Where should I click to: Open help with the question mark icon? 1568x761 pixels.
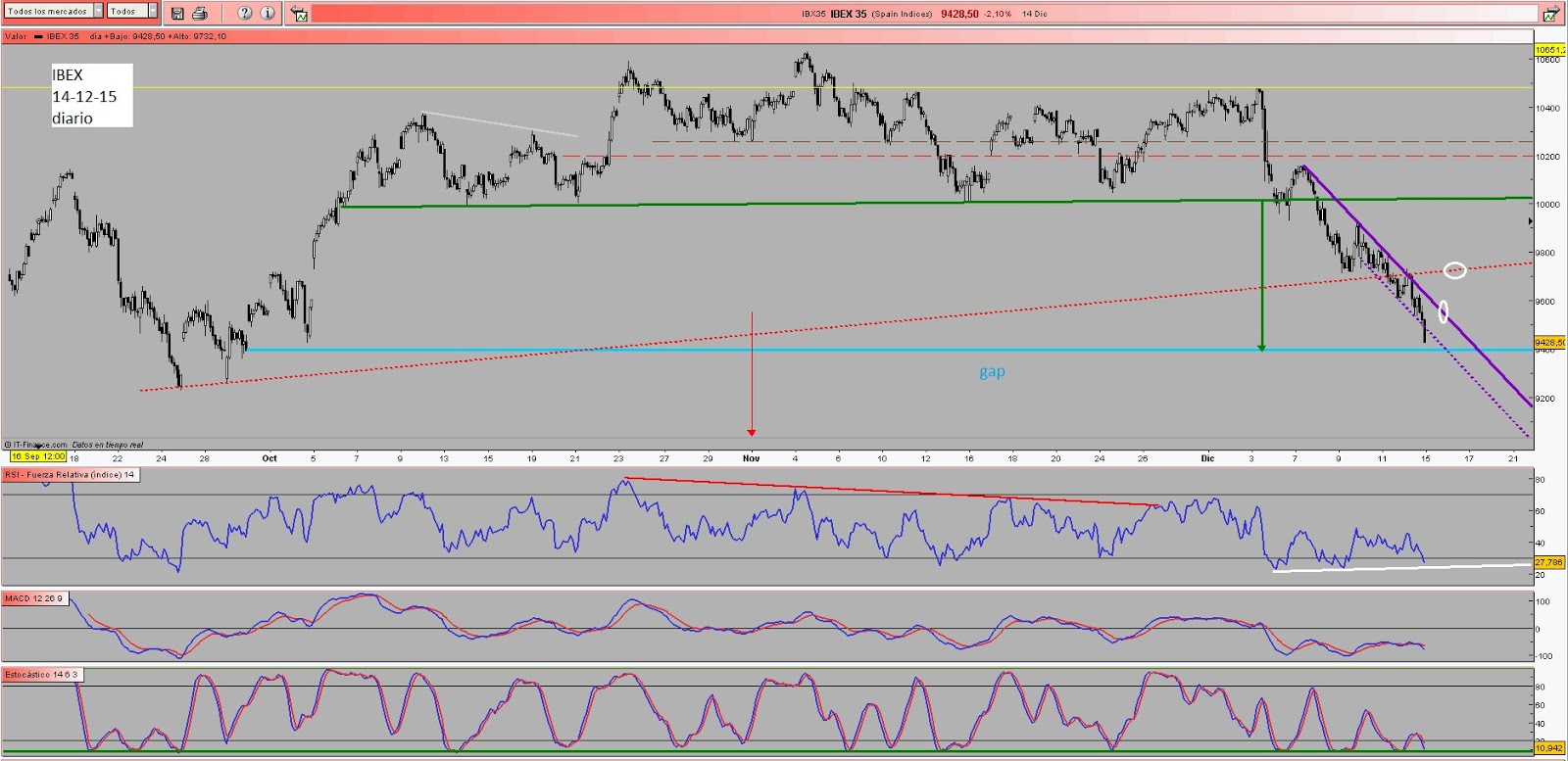click(245, 13)
